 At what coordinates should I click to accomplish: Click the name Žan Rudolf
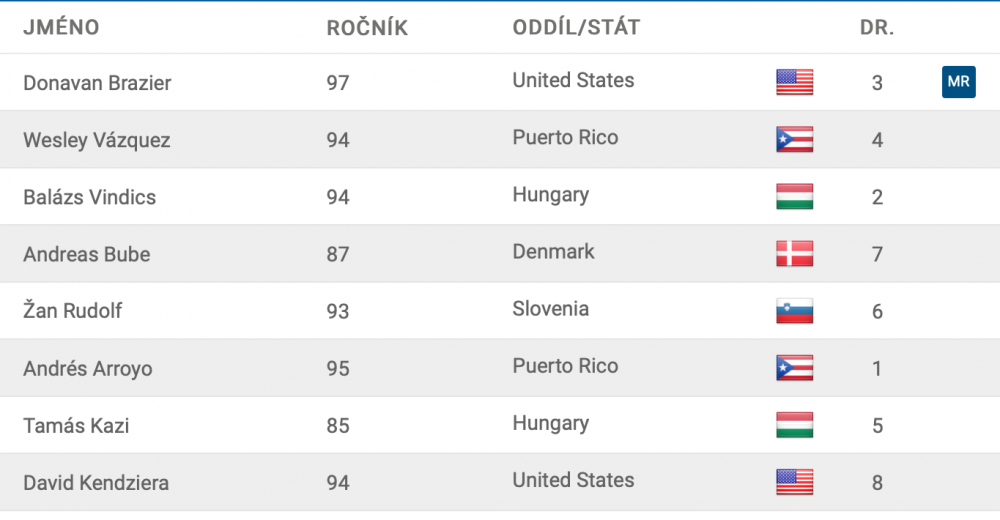tap(72, 311)
